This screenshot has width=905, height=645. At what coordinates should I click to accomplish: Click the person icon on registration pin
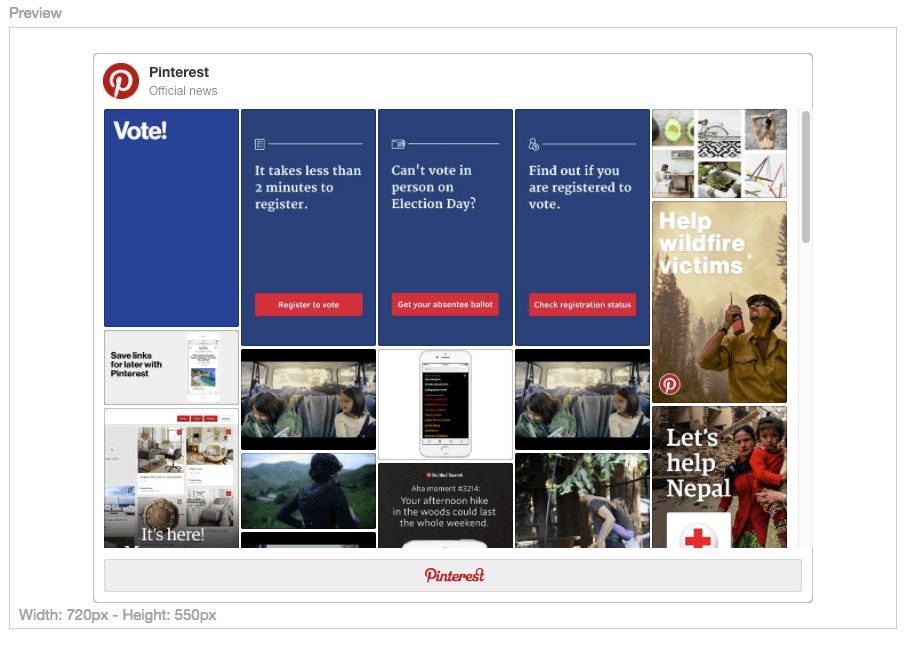pos(534,144)
